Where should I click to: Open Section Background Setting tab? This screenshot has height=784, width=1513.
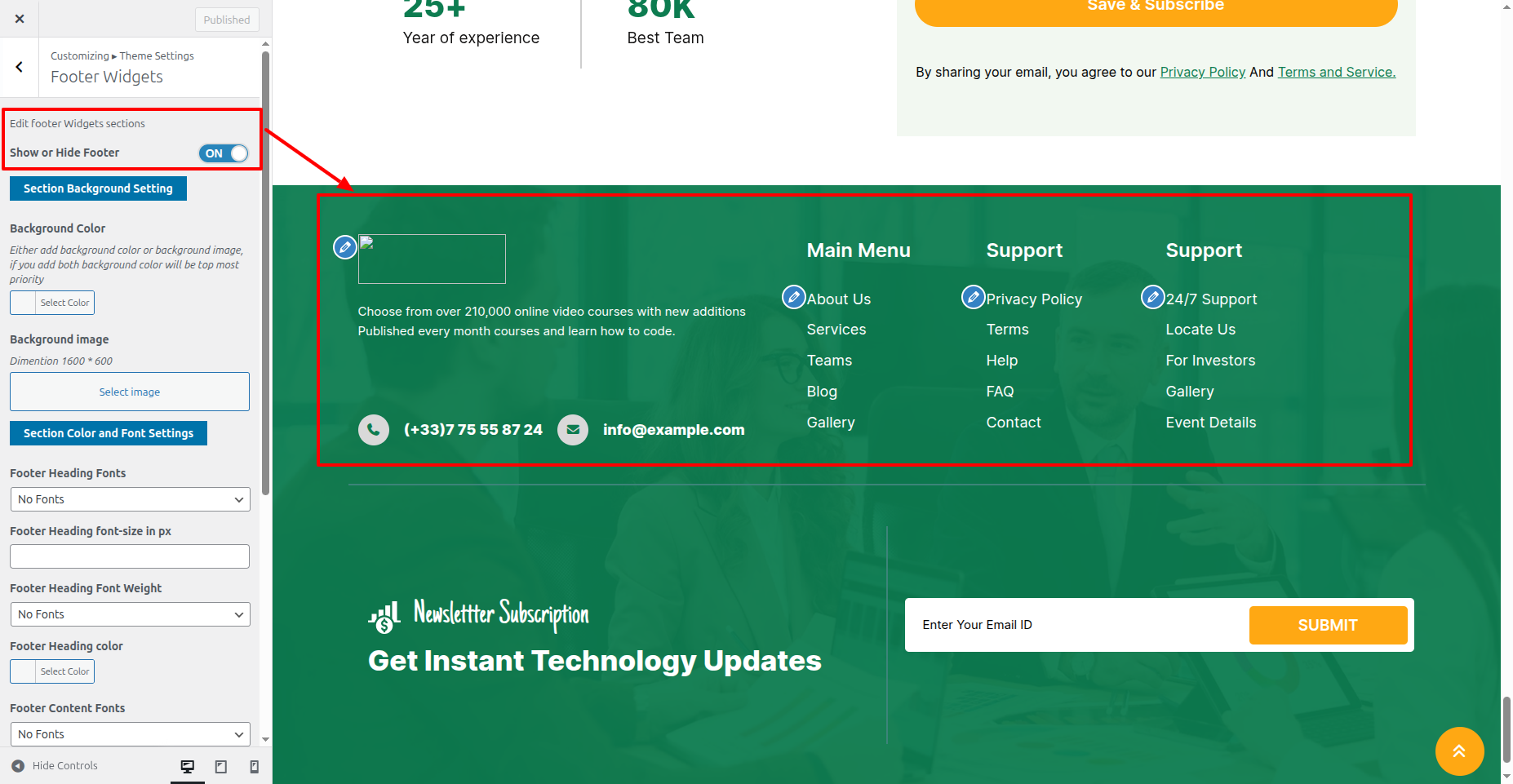[x=98, y=188]
